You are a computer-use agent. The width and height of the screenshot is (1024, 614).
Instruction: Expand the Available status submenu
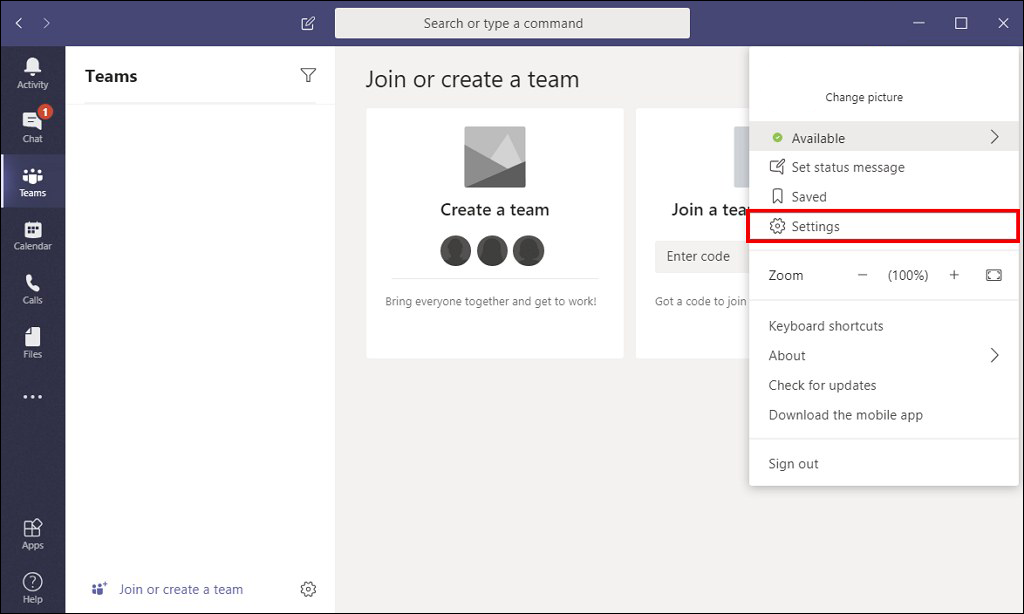point(883,137)
